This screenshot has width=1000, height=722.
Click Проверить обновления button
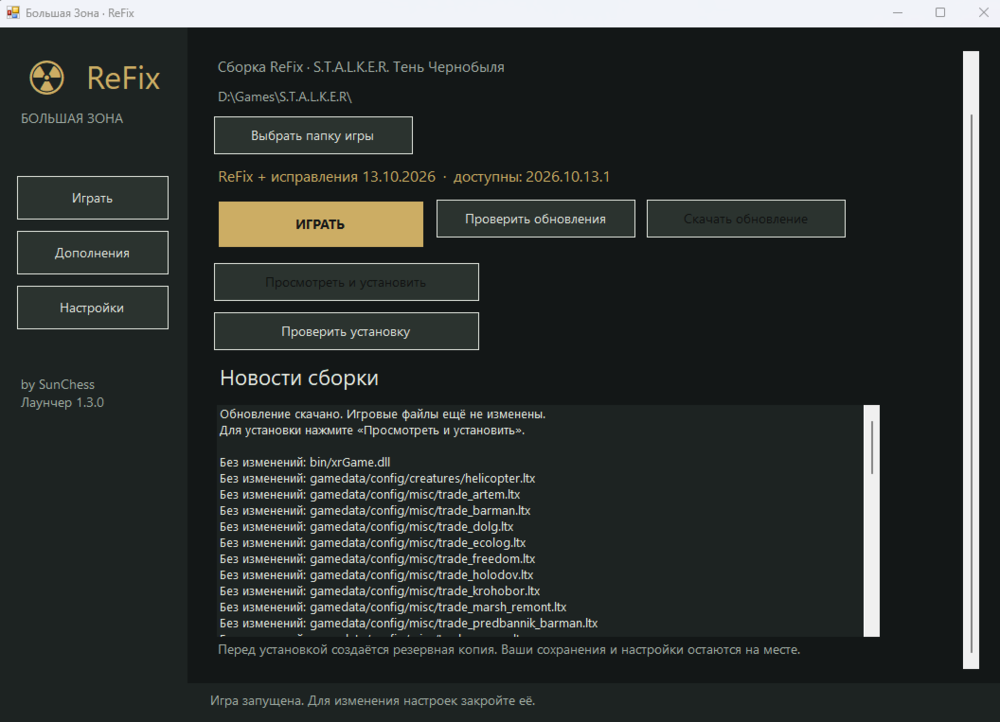click(x=536, y=219)
